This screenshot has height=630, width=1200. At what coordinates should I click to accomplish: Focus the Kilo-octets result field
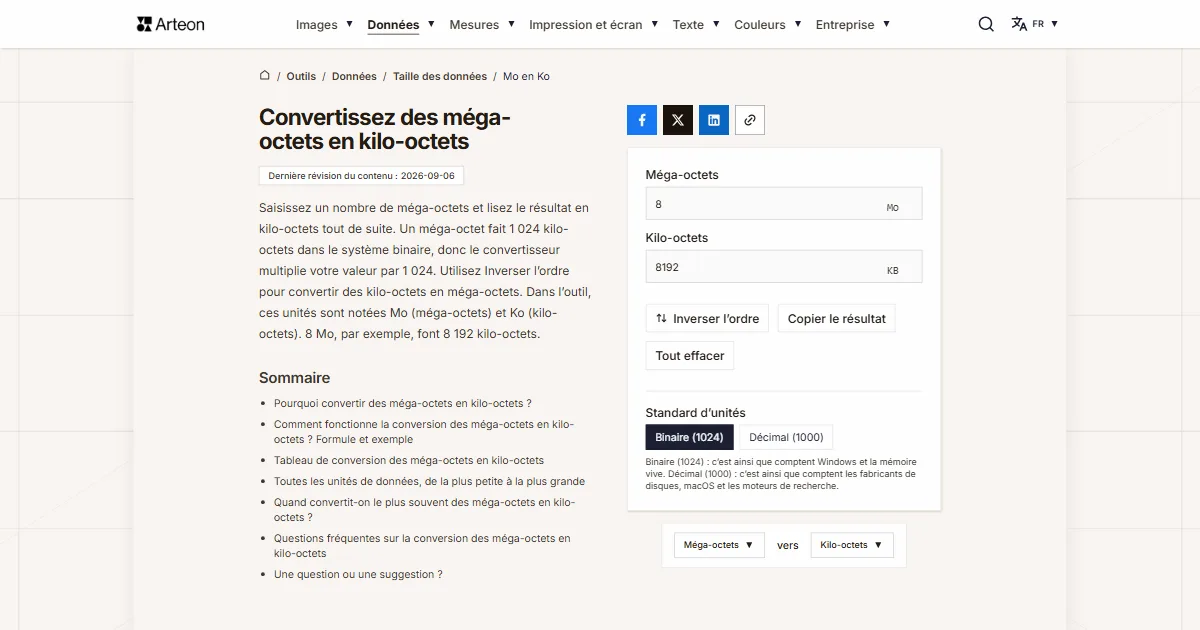[784, 267]
